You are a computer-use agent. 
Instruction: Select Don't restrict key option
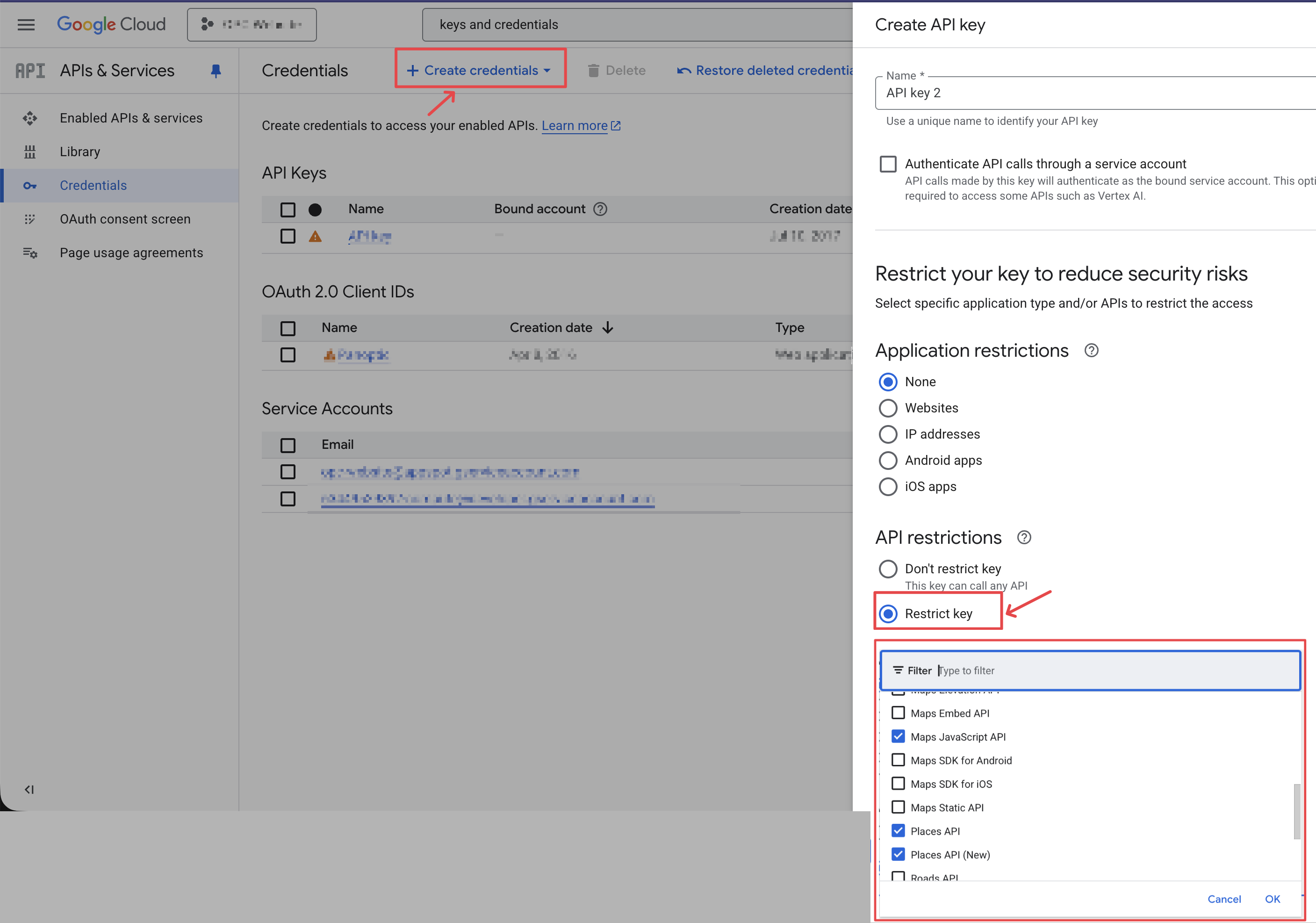click(x=888, y=569)
